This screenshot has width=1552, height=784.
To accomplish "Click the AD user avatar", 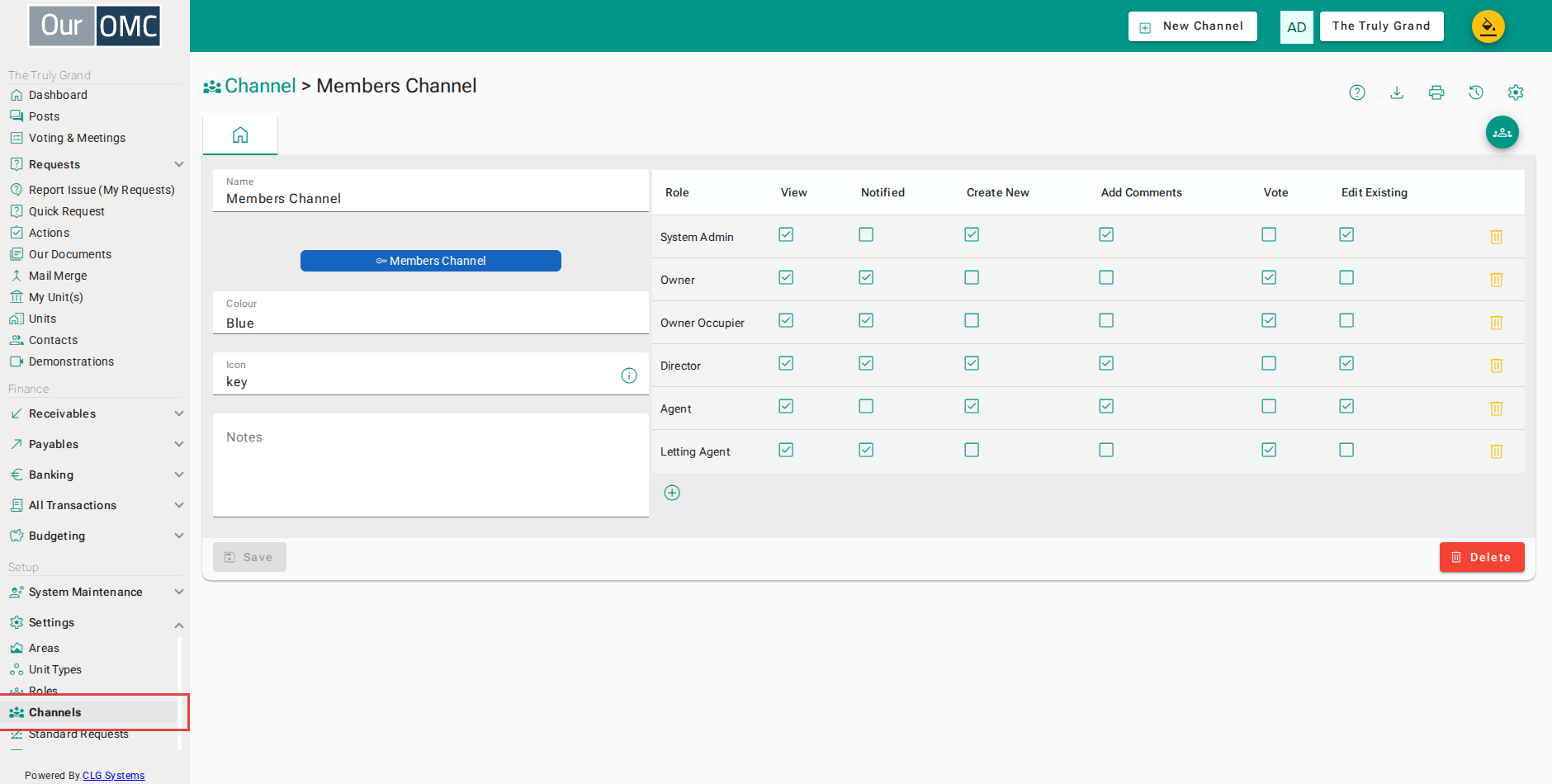I will tap(1297, 27).
